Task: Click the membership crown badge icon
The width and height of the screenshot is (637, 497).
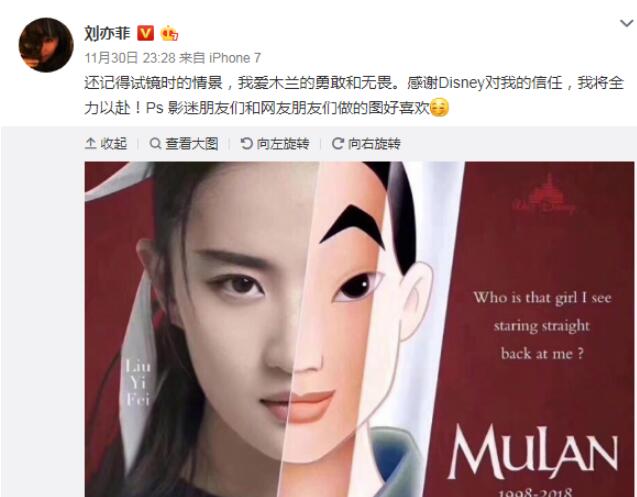Action: pos(169,33)
